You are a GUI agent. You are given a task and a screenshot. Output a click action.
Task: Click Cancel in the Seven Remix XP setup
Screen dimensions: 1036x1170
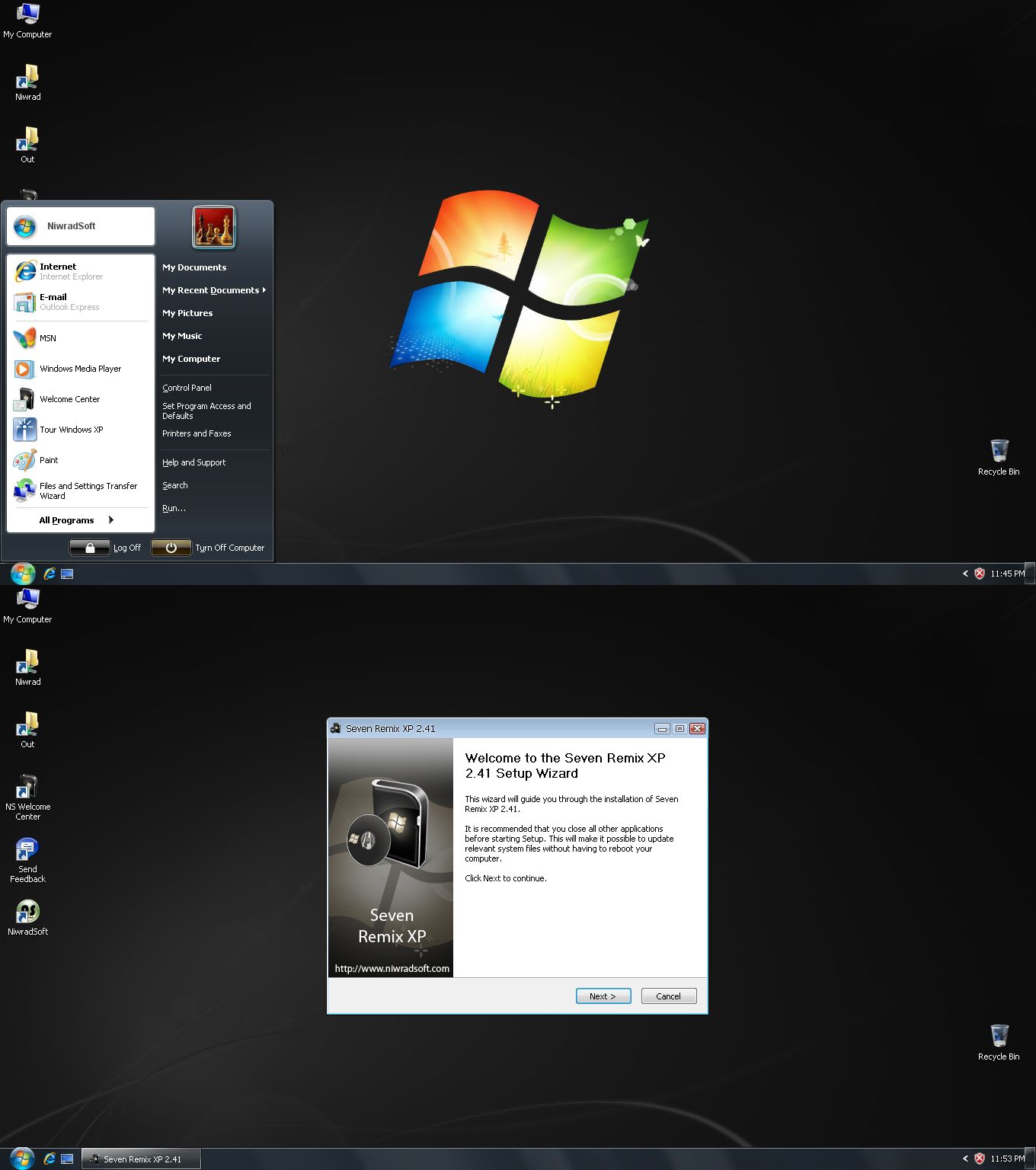tap(669, 996)
